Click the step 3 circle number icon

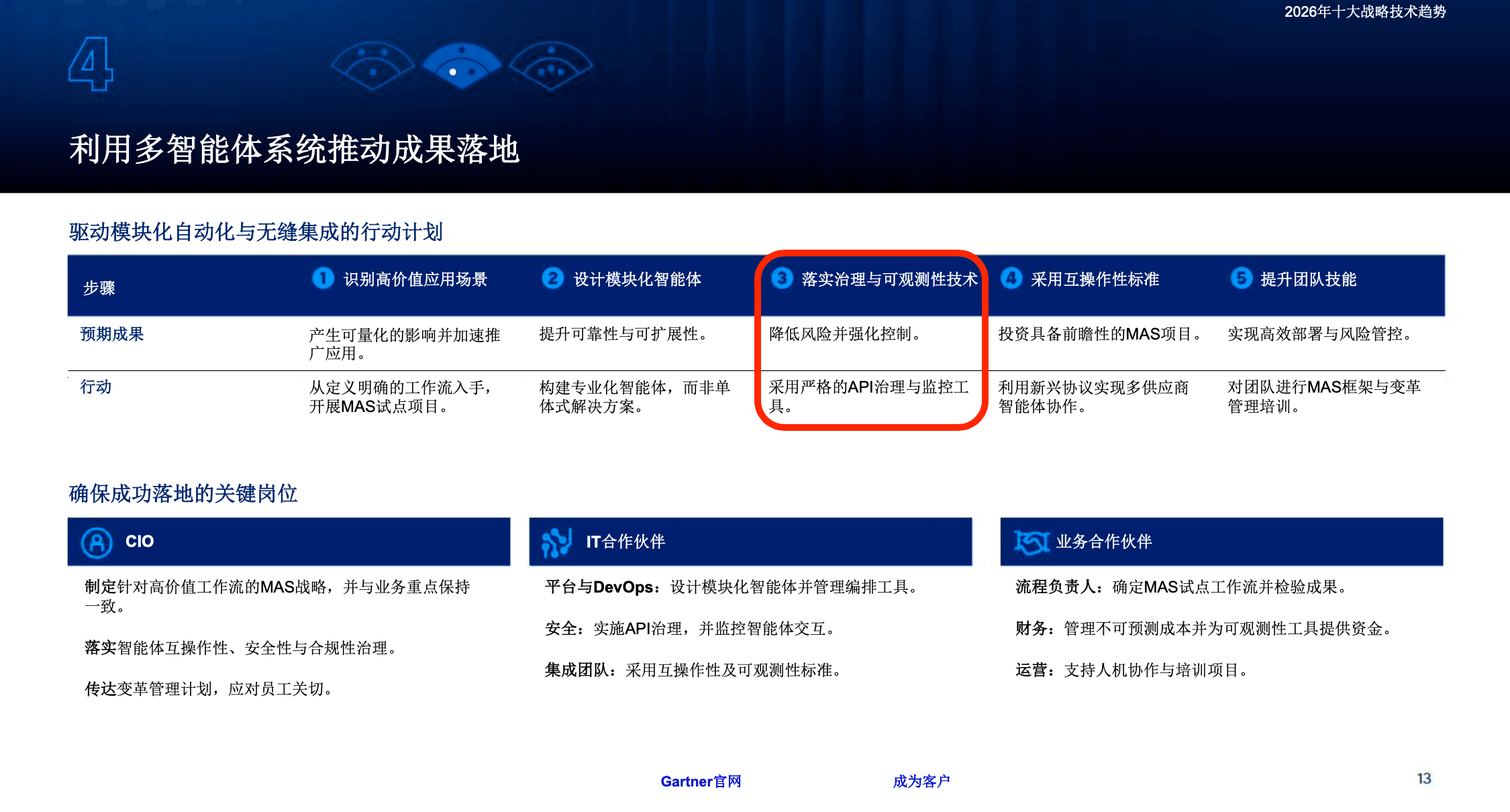point(782,278)
